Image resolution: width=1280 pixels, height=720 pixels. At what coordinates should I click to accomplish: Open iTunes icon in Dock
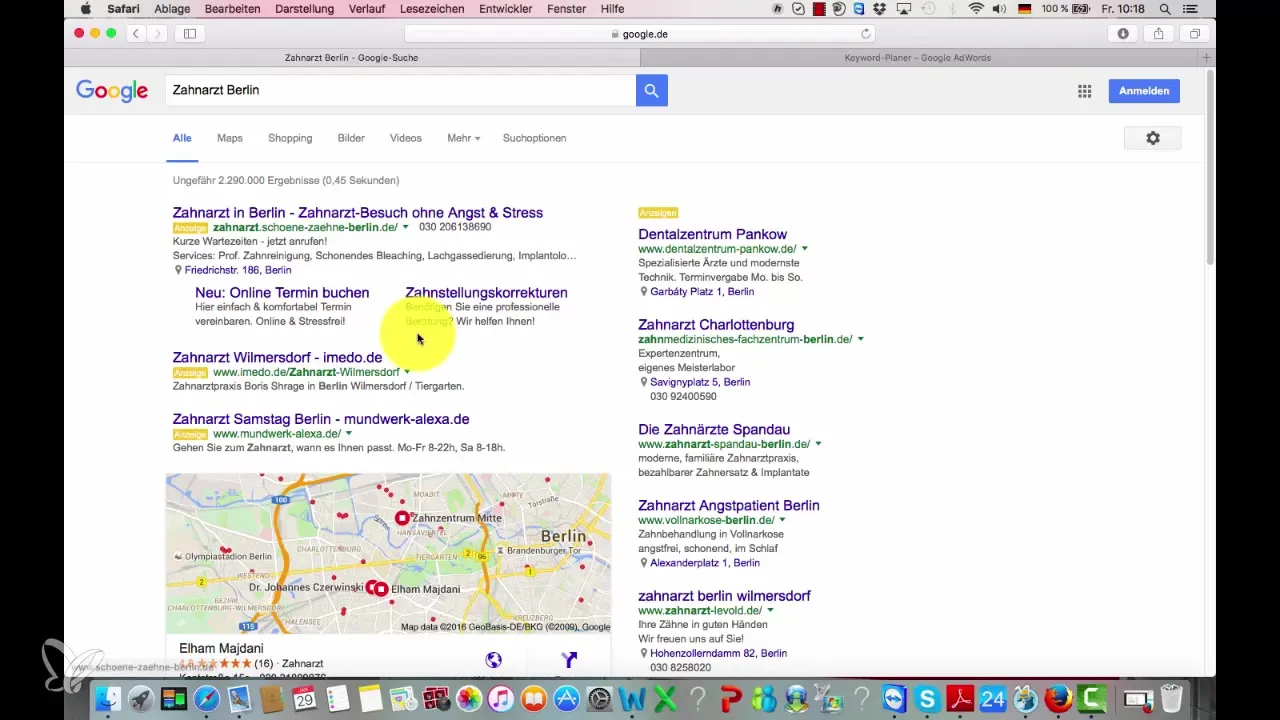501,698
